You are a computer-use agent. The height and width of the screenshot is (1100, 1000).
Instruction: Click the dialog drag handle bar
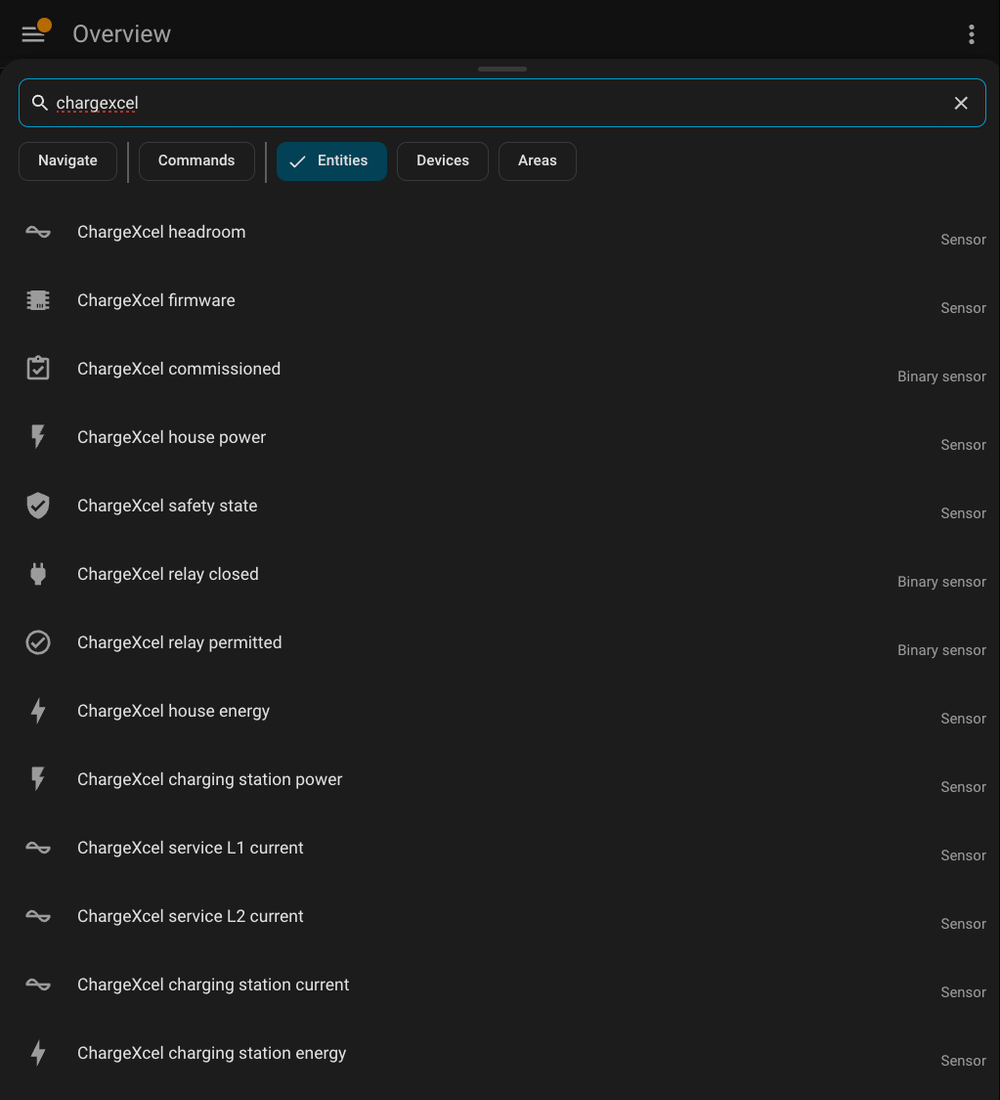502,69
